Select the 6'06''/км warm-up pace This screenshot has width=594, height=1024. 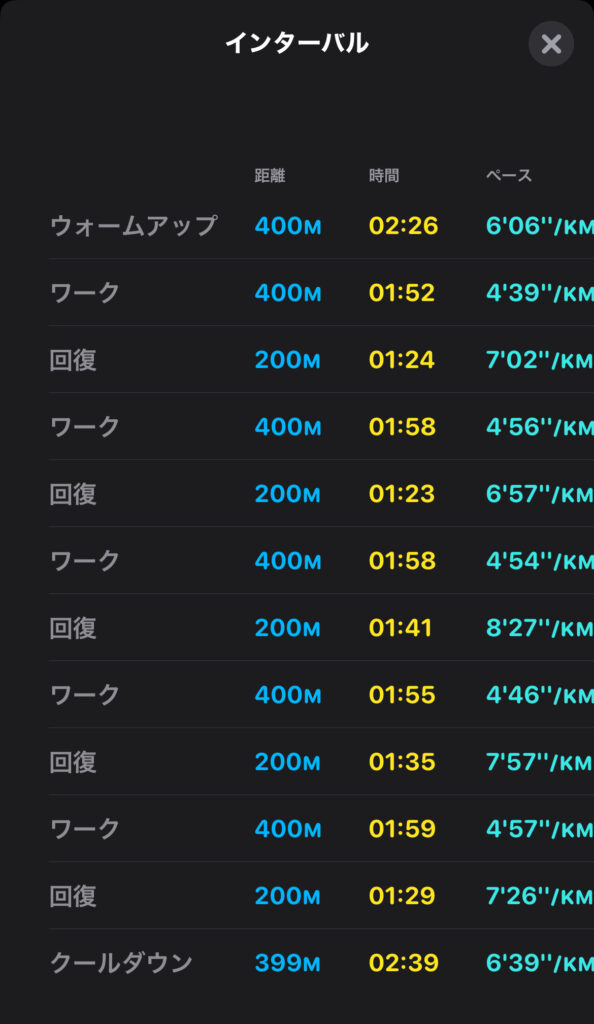[540, 226]
